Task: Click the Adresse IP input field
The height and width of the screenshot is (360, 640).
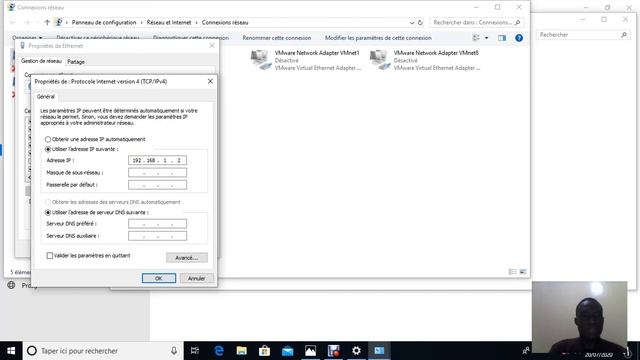Action: pyautogui.click(x=157, y=160)
